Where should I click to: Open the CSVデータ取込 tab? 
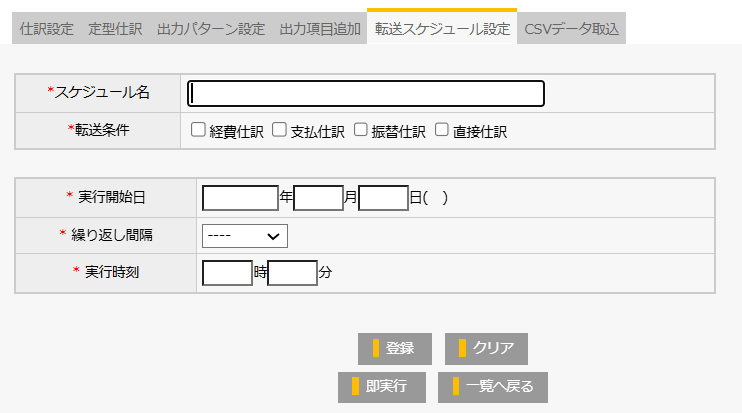click(572, 28)
